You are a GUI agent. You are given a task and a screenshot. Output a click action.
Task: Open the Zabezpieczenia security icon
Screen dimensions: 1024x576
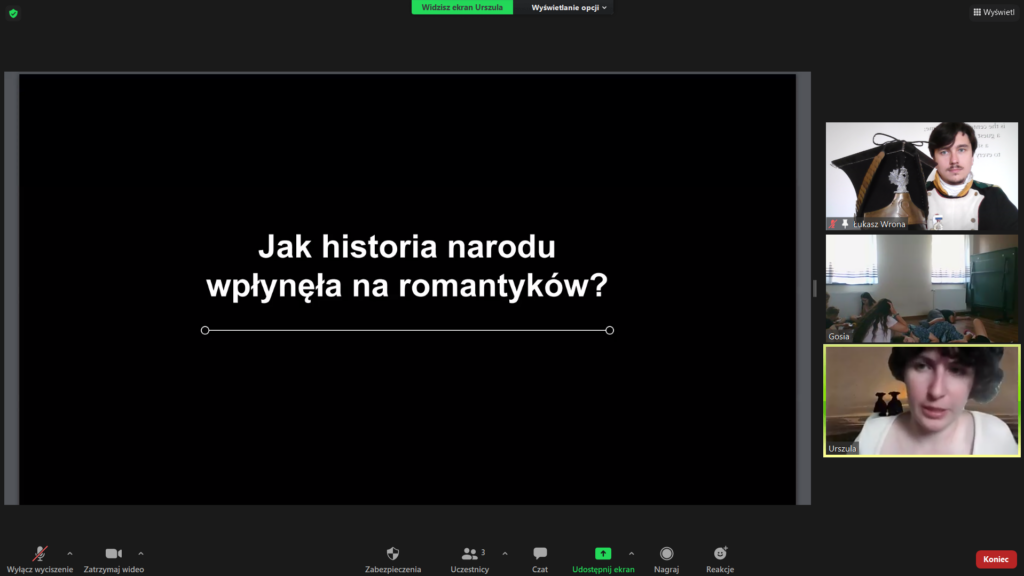[x=393, y=554]
